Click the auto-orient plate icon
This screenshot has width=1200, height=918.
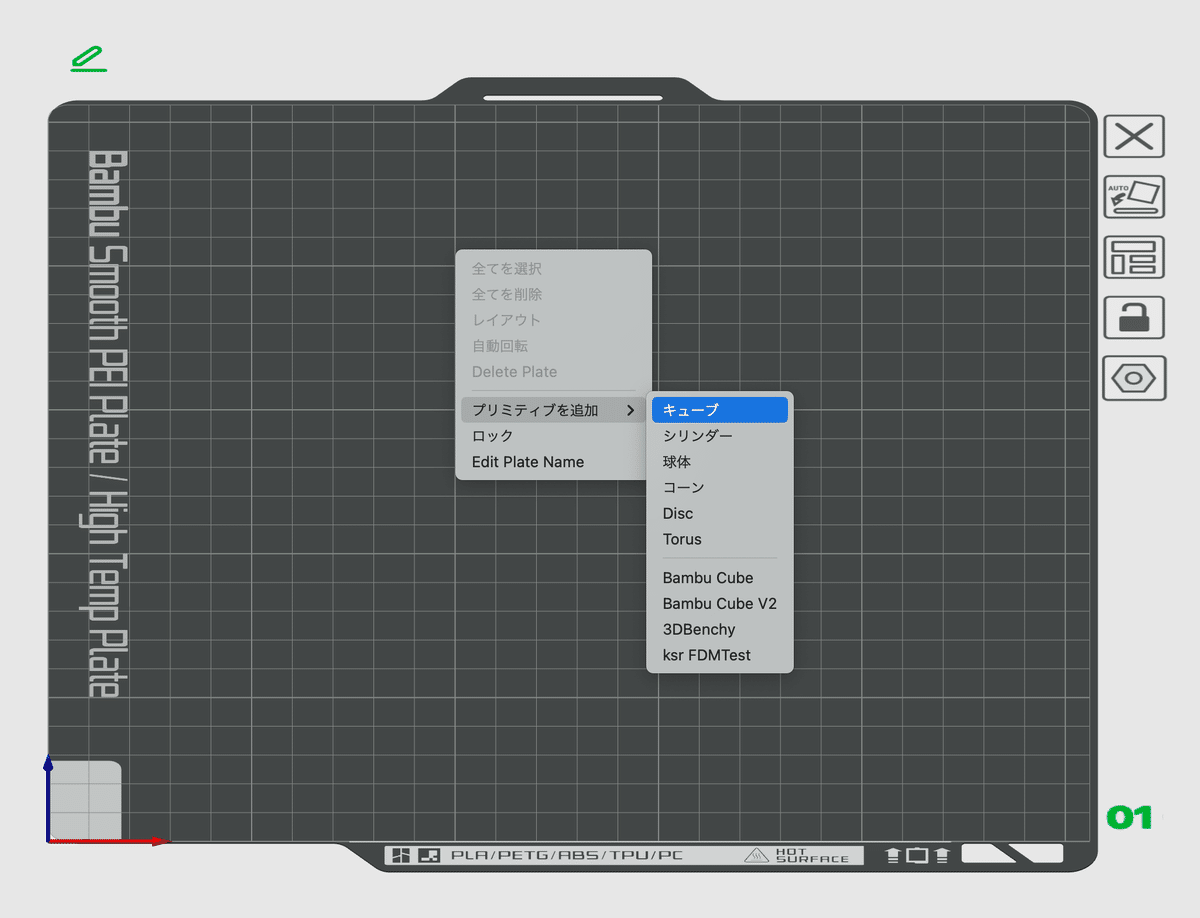[1134, 197]
